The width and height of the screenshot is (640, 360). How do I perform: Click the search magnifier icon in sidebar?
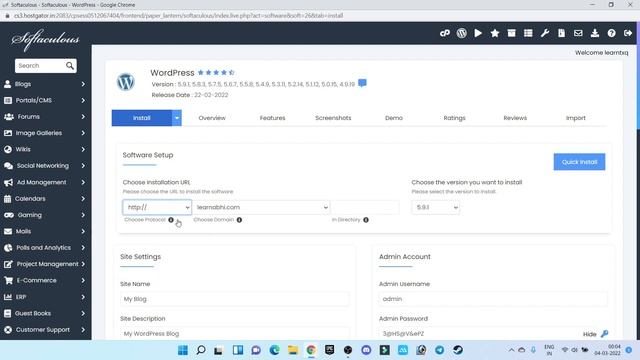(70, 65)
